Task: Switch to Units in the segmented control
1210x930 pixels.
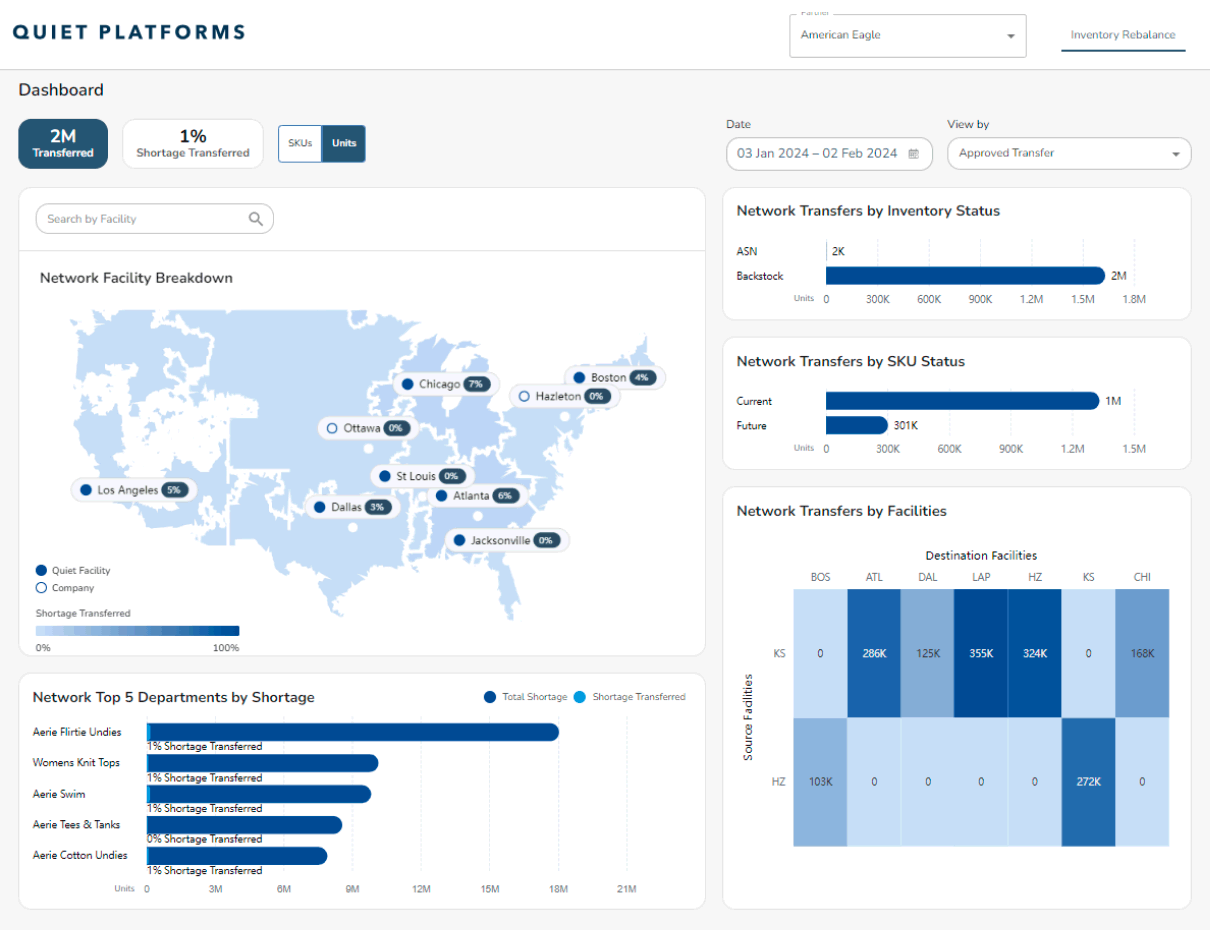Action: point(344,143)
